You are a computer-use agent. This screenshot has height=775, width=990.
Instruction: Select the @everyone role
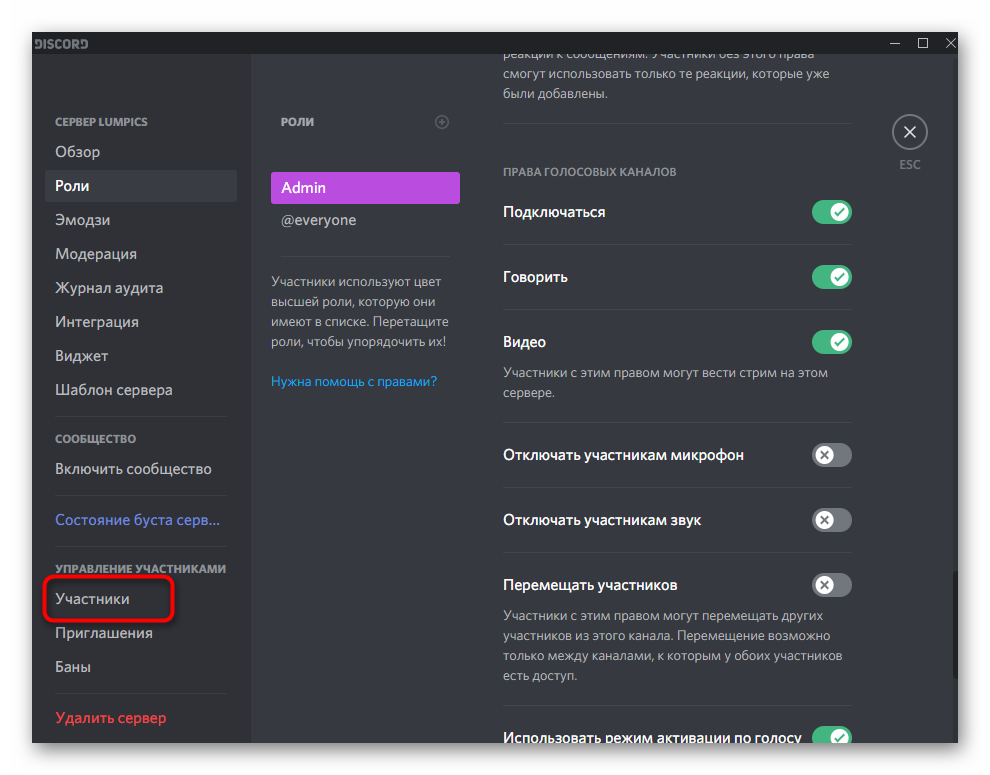(x=319, y=220)
